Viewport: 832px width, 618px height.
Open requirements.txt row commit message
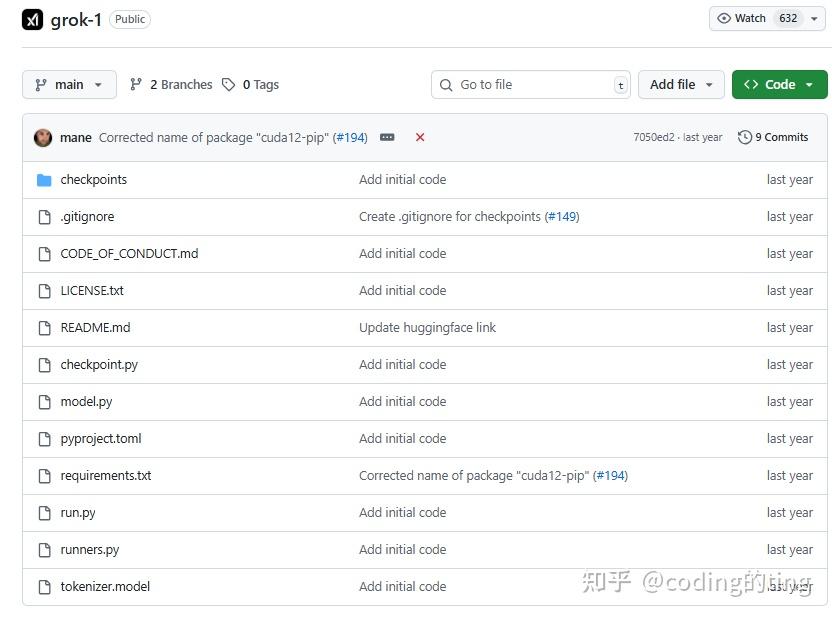474,476
